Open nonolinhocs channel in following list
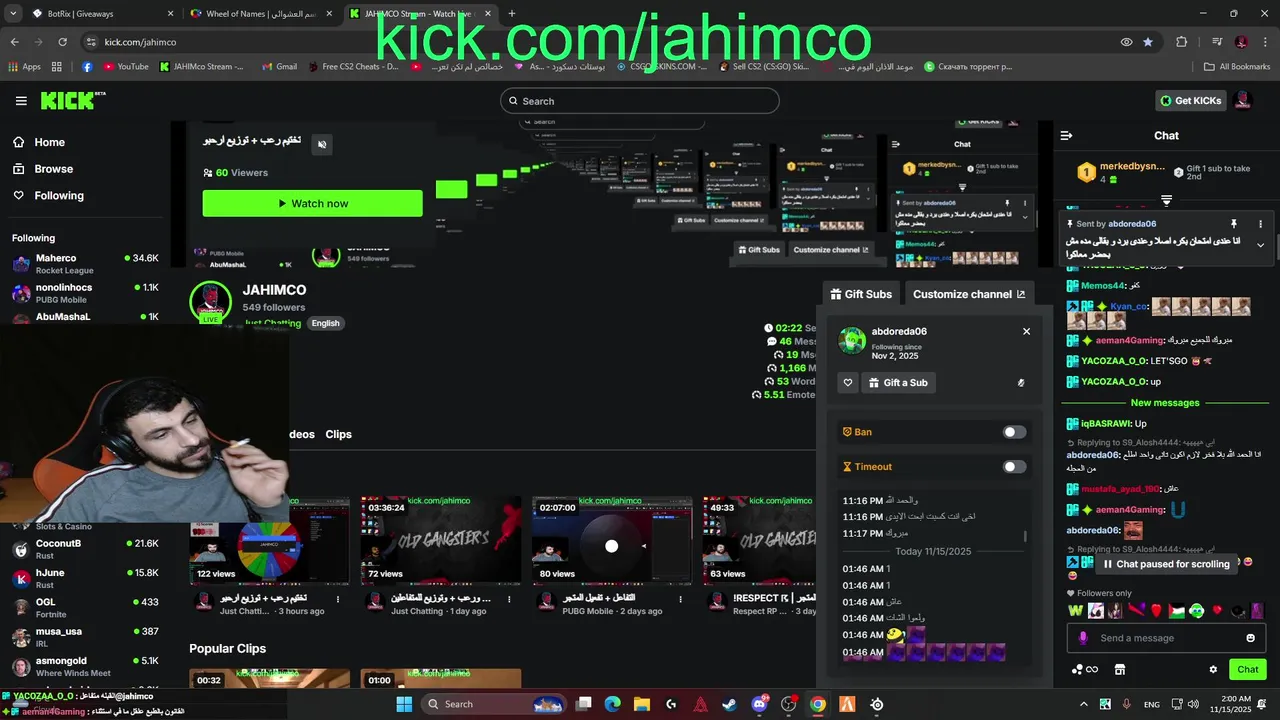 85,293
